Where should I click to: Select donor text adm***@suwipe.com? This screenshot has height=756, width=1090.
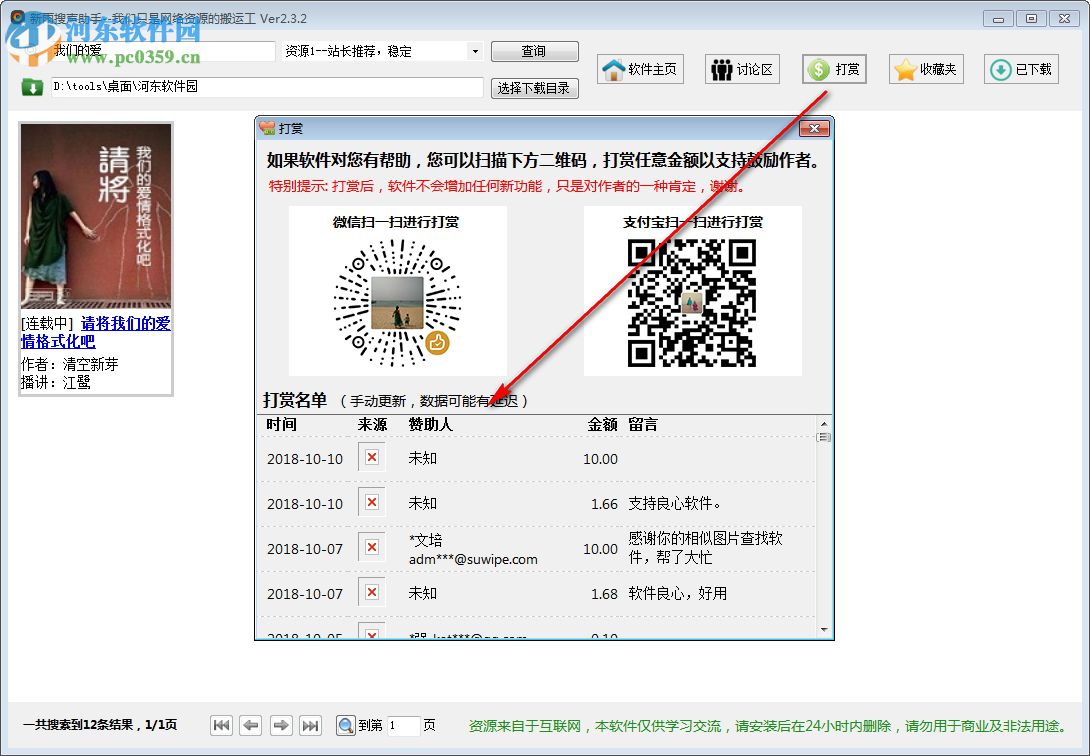click(x=473, y=559)
